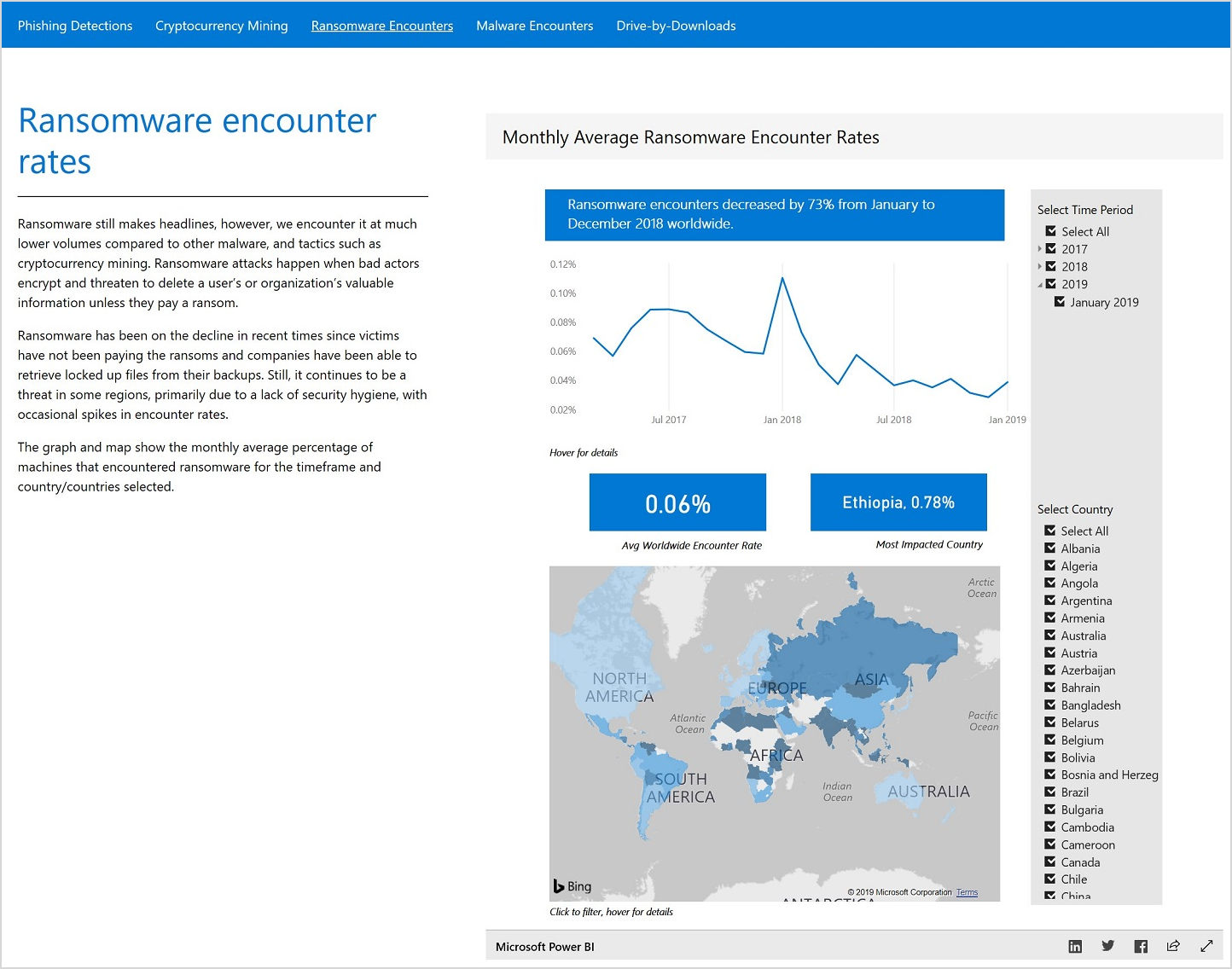Expand the 2017 year in the time slicer
Viewport: 1232px width, 969px height.
[1040, 249]
